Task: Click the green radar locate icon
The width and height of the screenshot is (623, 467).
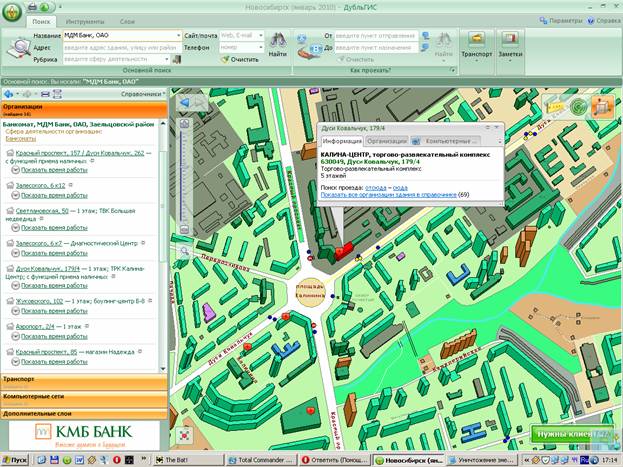Action: click(577, 104)
